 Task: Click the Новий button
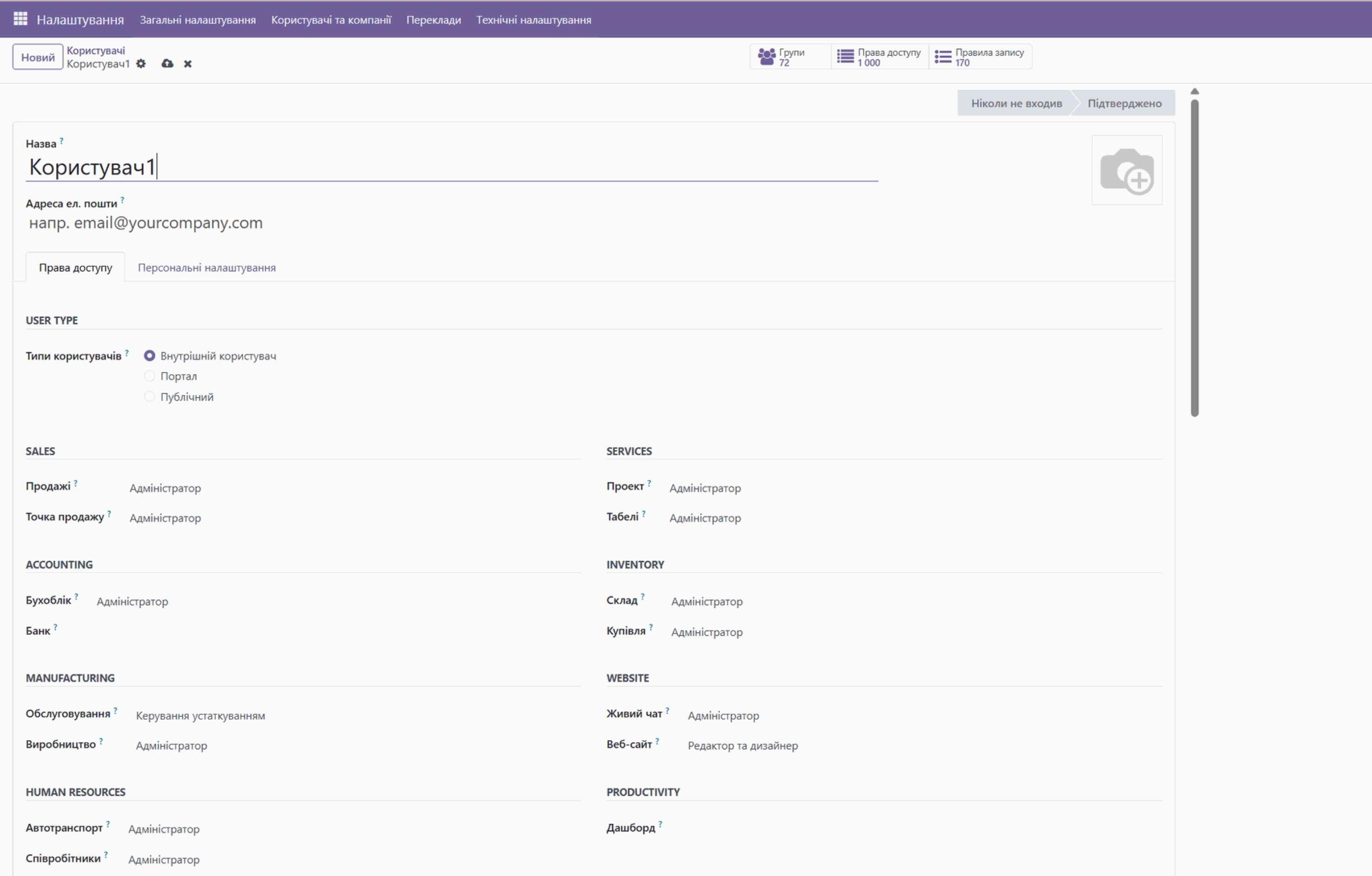[x=38, y=57]
